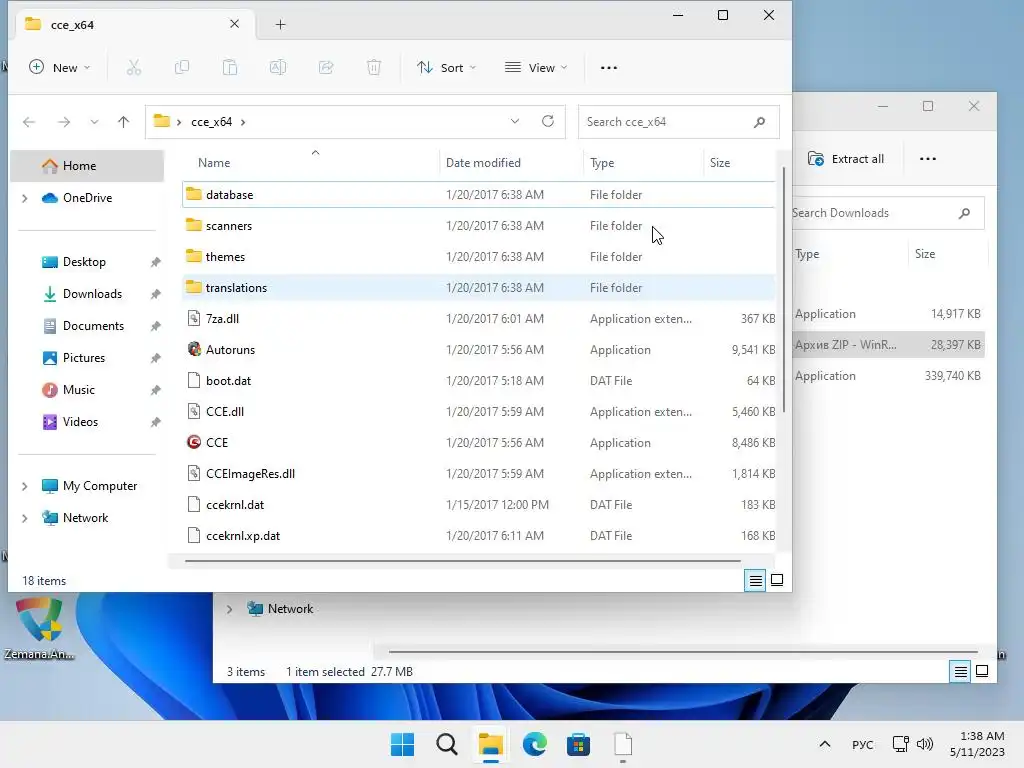Switch to large icons view in Downloads window

[982, 671]
